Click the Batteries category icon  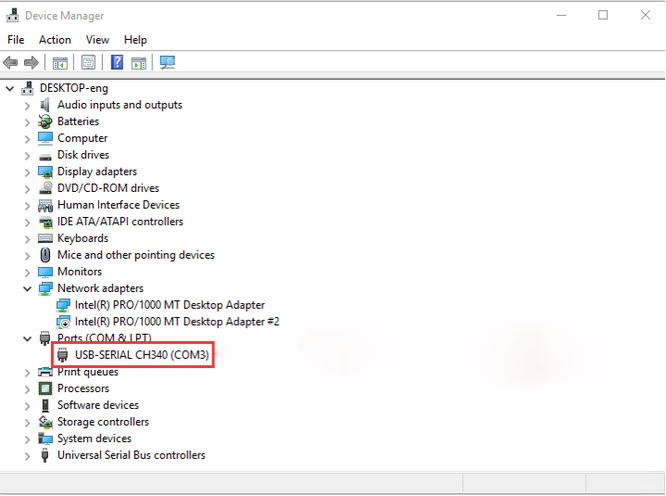[45, 121]
